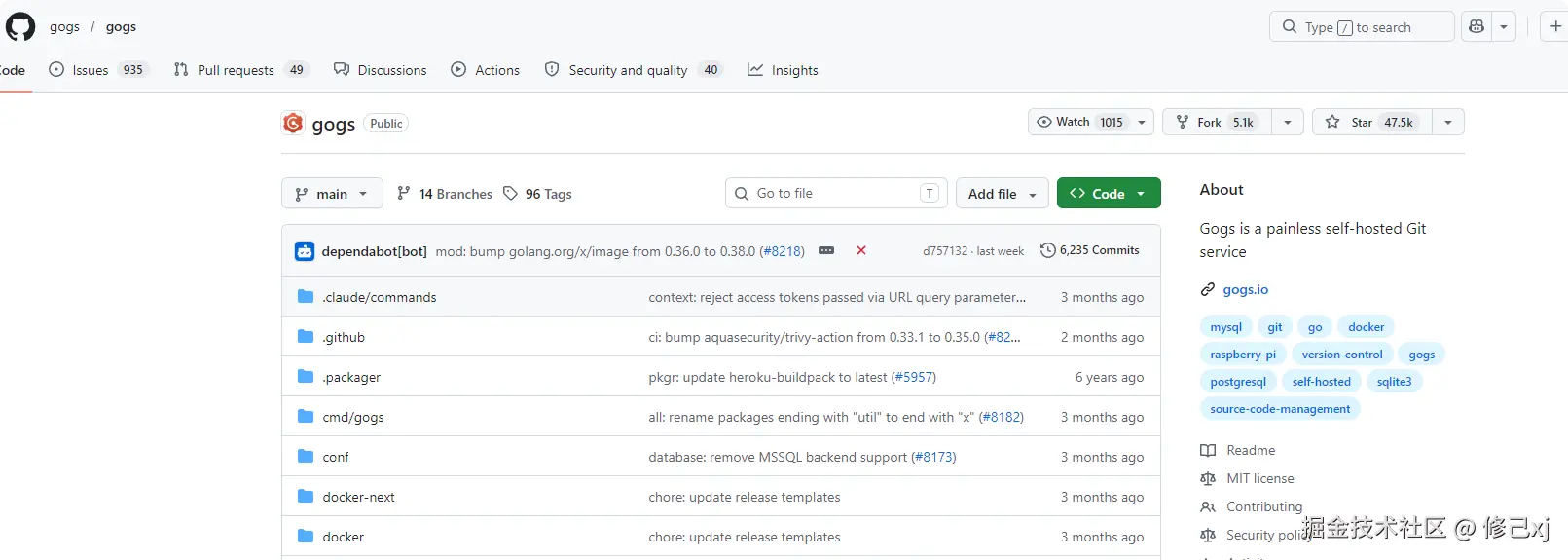Open dependabot[bot] author link
This screenshot has width=1568, height=560.
(374, 251)
